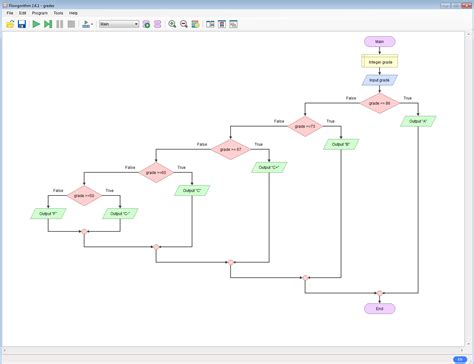Open the File menu

pos(10,13)
